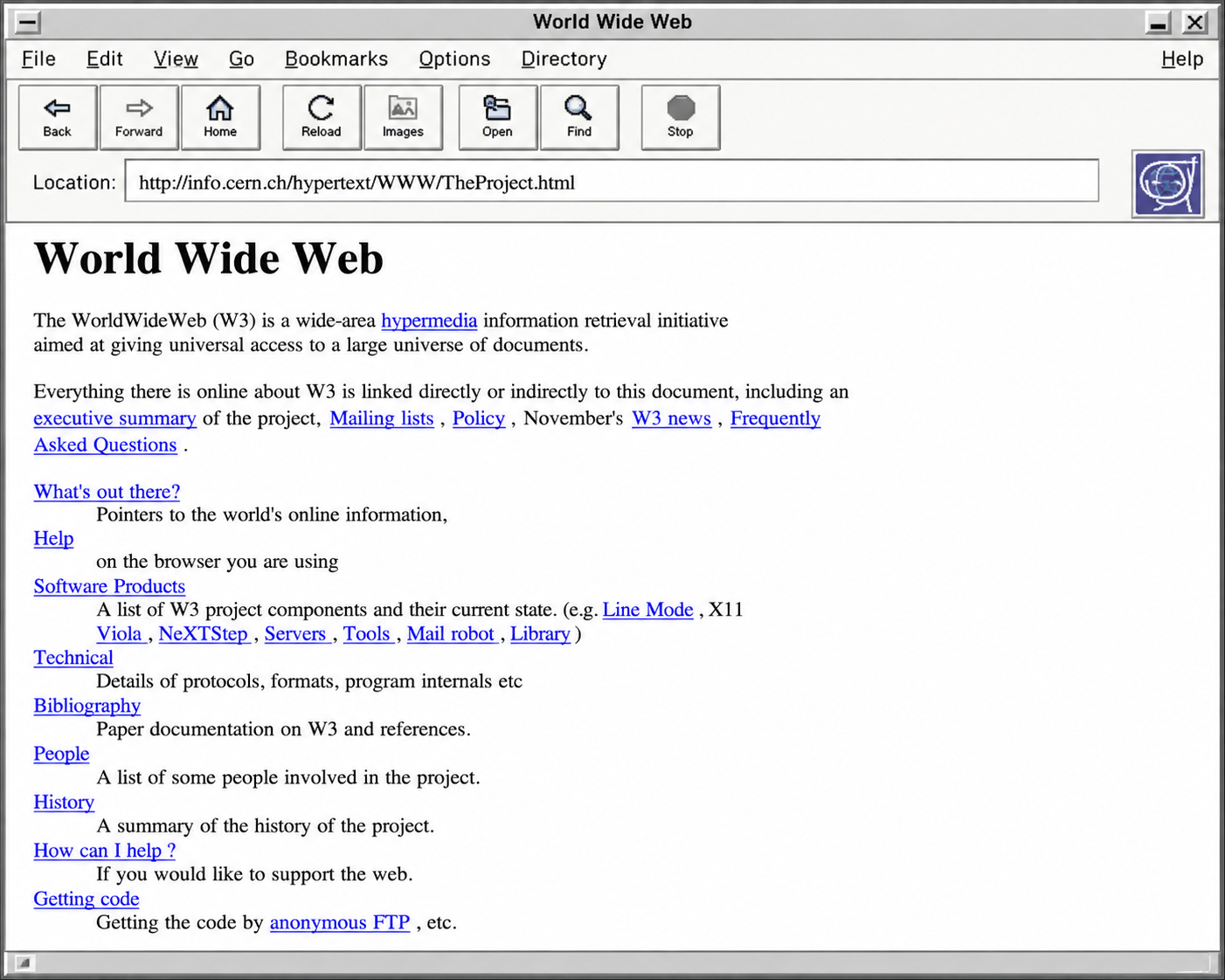This screenshot has width=1225, height=980.
Task: Open the Getting code link
Action: pyautogui.click(x=86, y=899)
